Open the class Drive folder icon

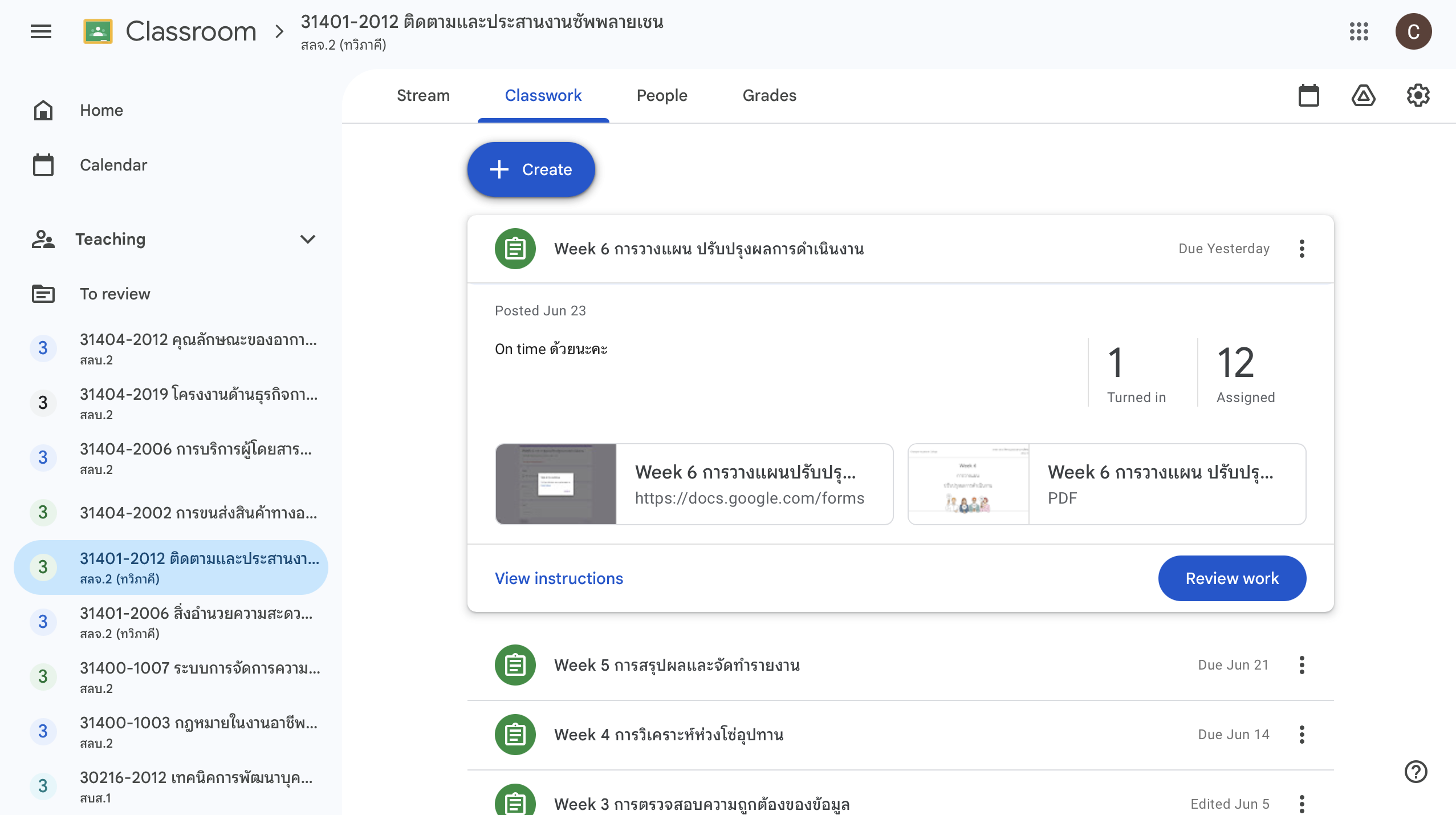[x=1364, y=95]
